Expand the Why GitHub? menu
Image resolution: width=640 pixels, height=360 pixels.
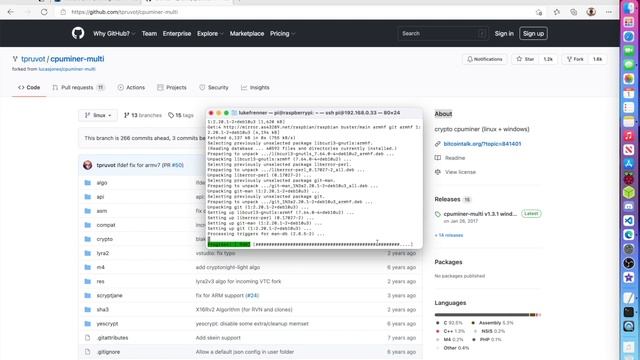coord(114,33)
